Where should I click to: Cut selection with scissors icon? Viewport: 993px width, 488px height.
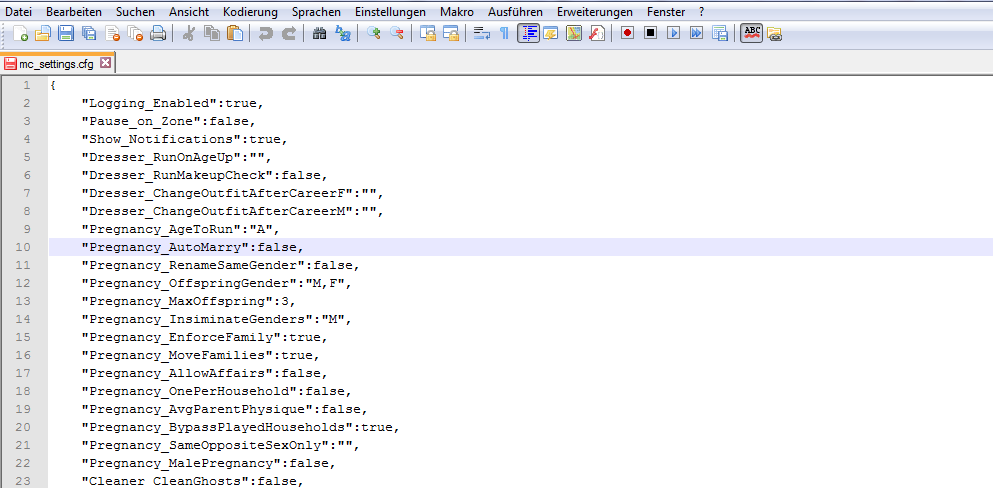[188, 34]
